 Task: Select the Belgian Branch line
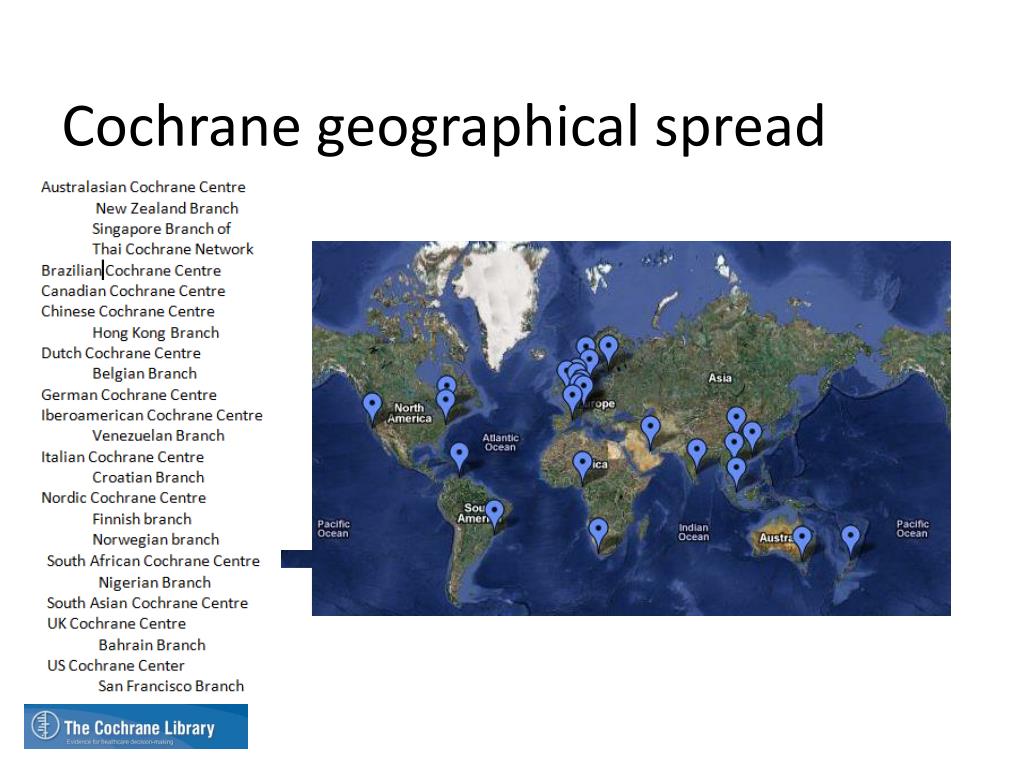click(x=144, y=374)
